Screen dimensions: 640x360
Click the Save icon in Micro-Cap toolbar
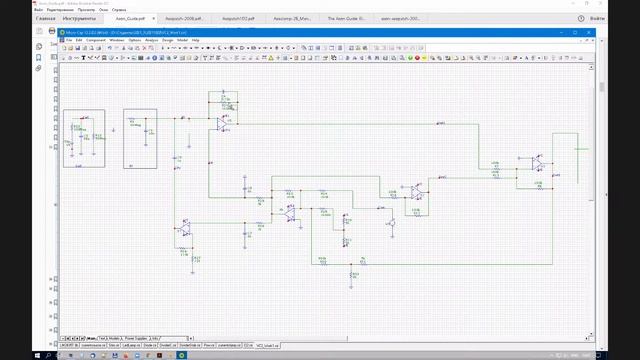click(78, 48)
